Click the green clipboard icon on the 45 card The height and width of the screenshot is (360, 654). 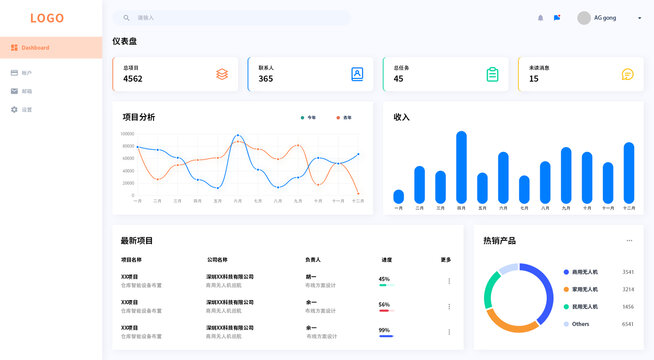coord(492,74)
